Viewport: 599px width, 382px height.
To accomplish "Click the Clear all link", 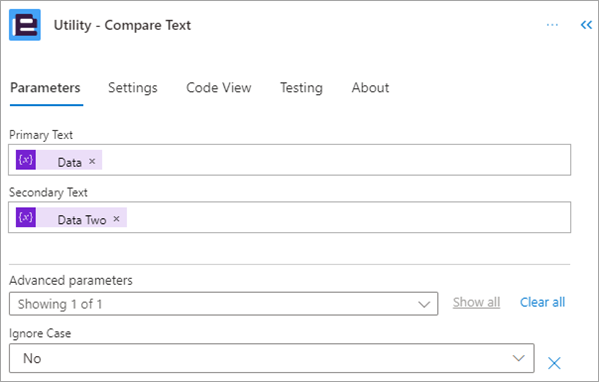I will tap(542, 302).
